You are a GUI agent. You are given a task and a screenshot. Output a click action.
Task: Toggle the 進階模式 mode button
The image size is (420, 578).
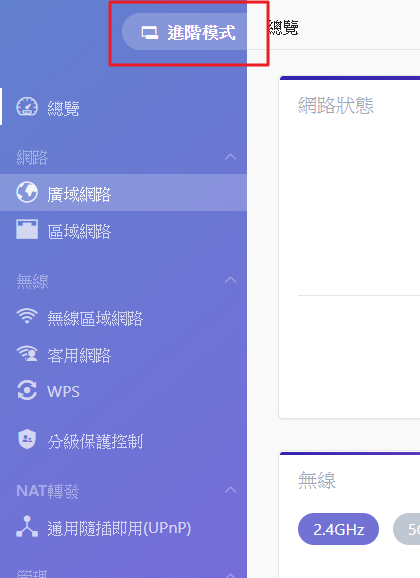[184, 32]
